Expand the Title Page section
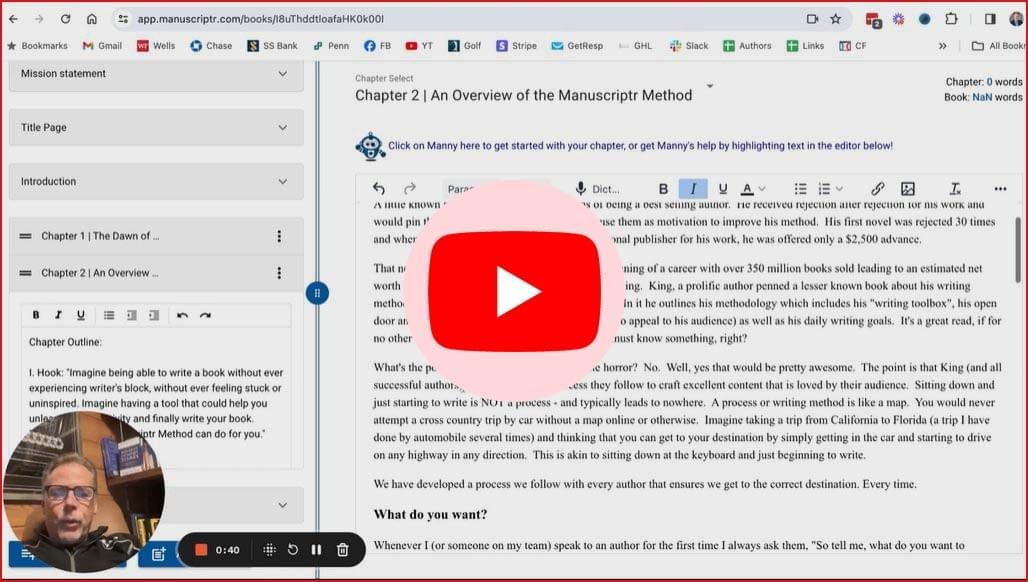Viewport: 1028px width, 582px height. point(156,128)
